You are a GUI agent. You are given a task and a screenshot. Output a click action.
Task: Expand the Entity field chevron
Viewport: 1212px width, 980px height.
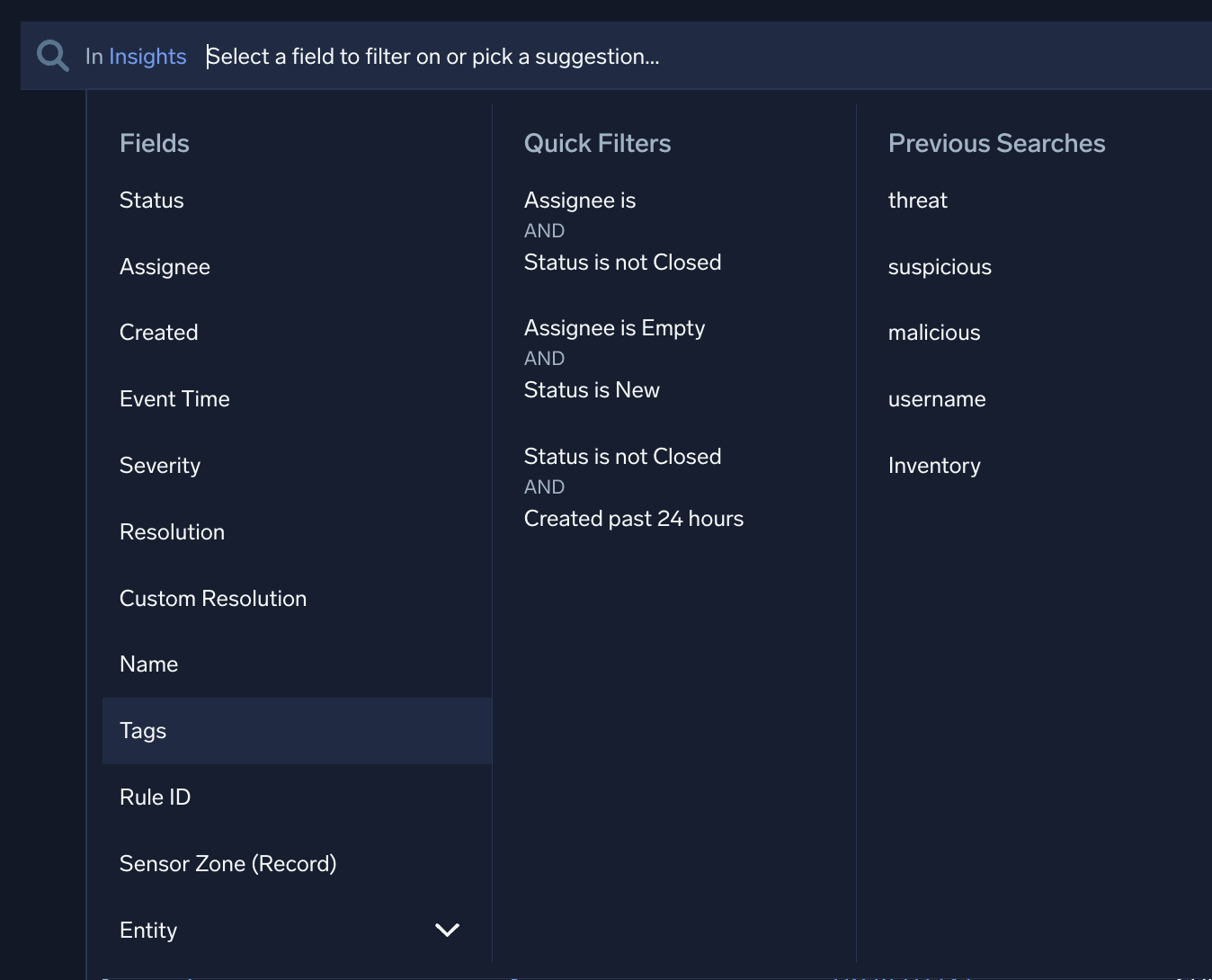pos(447,930)
